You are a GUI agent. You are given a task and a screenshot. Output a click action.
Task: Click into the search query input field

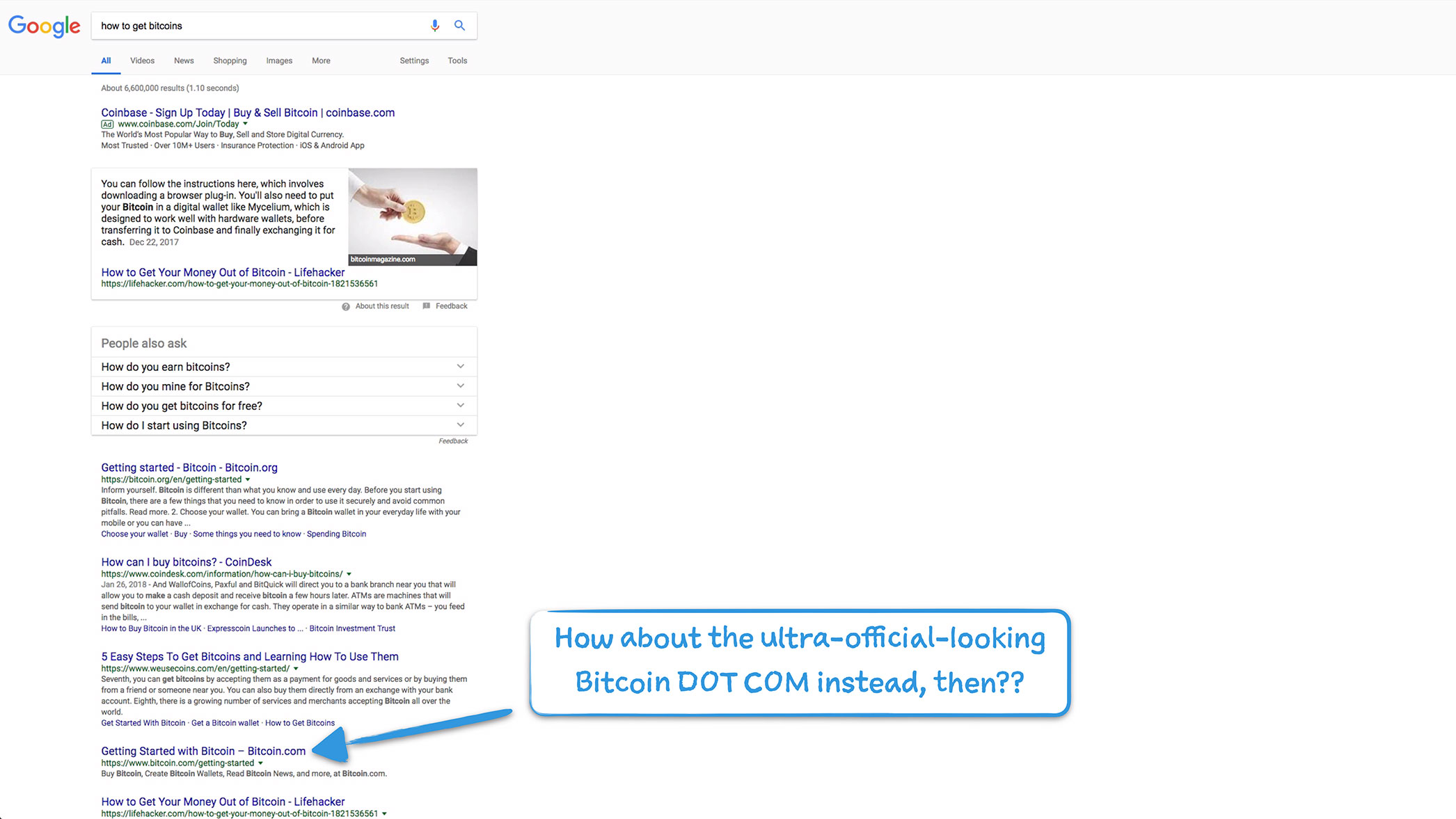(x=258, y=26)
